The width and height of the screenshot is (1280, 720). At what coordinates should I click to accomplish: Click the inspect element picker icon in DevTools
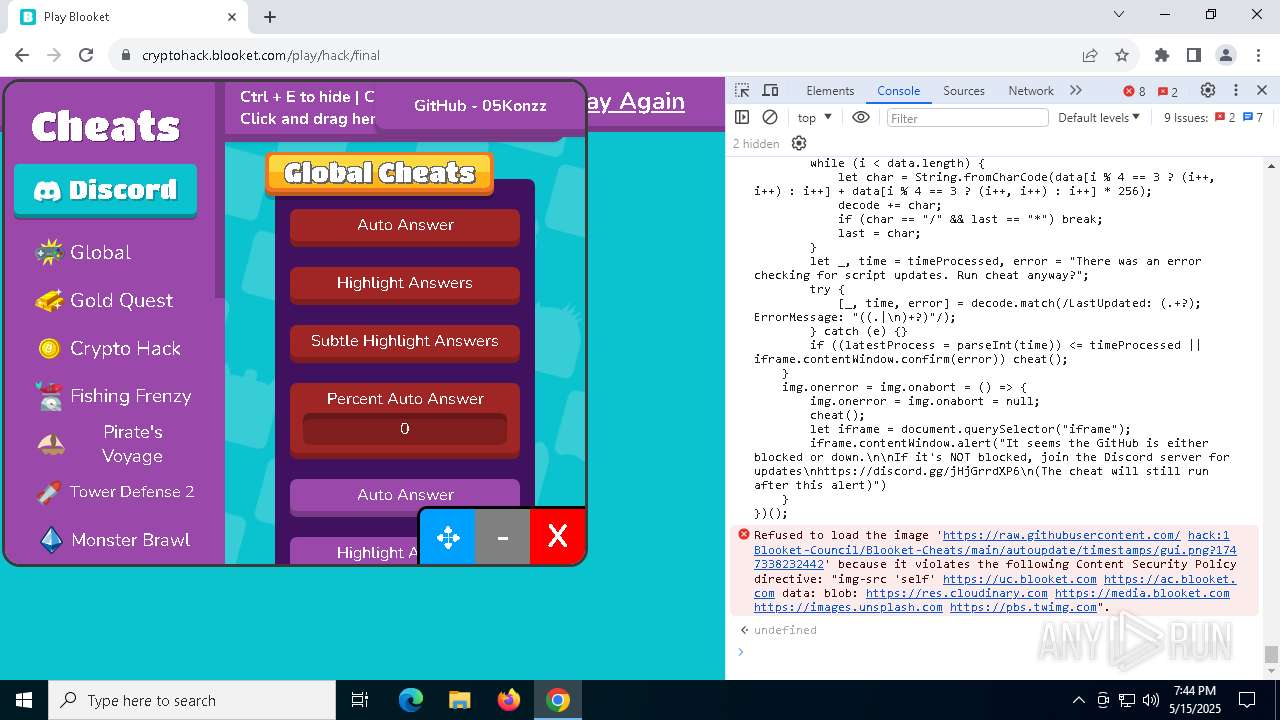point(742,90)
